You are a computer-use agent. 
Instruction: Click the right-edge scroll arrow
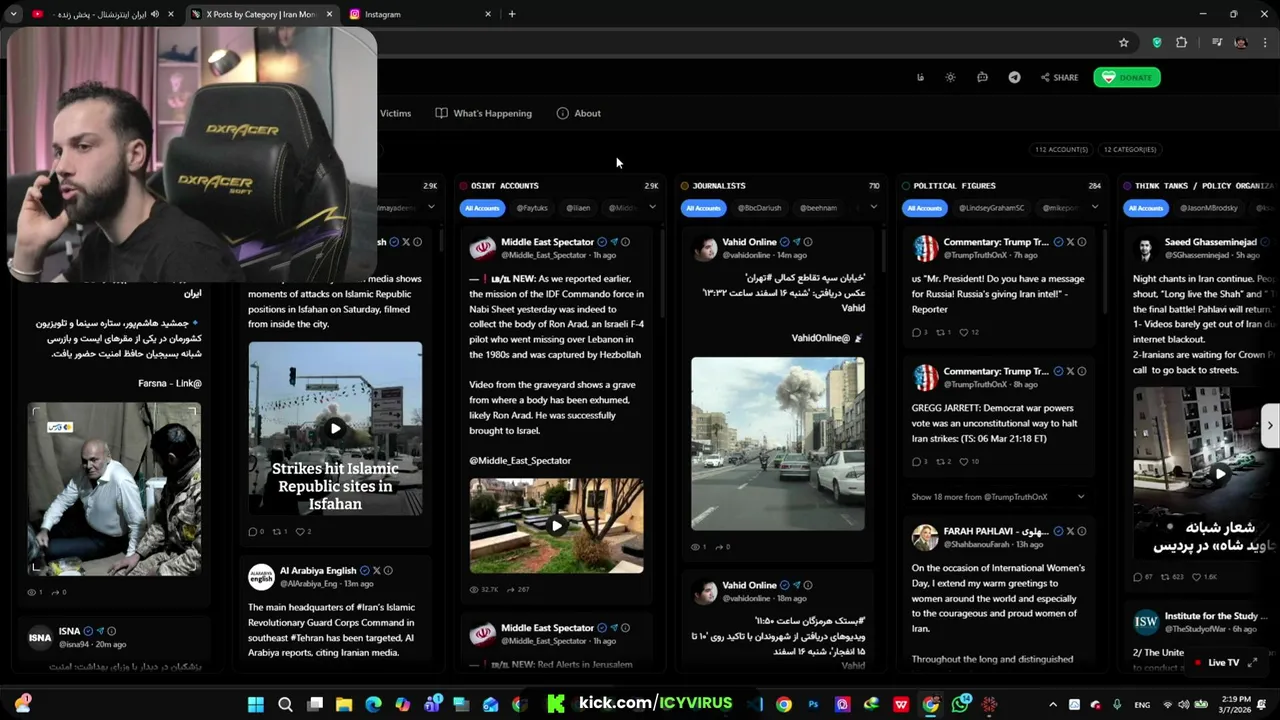[x=1269, y=426]
